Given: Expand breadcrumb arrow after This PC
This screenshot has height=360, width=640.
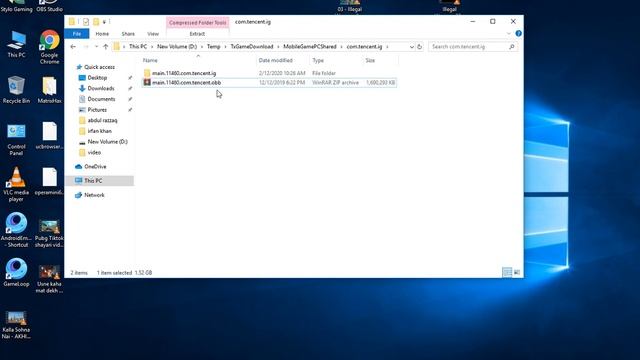Looking at the screenshot, I should click(x=152, y=47).
